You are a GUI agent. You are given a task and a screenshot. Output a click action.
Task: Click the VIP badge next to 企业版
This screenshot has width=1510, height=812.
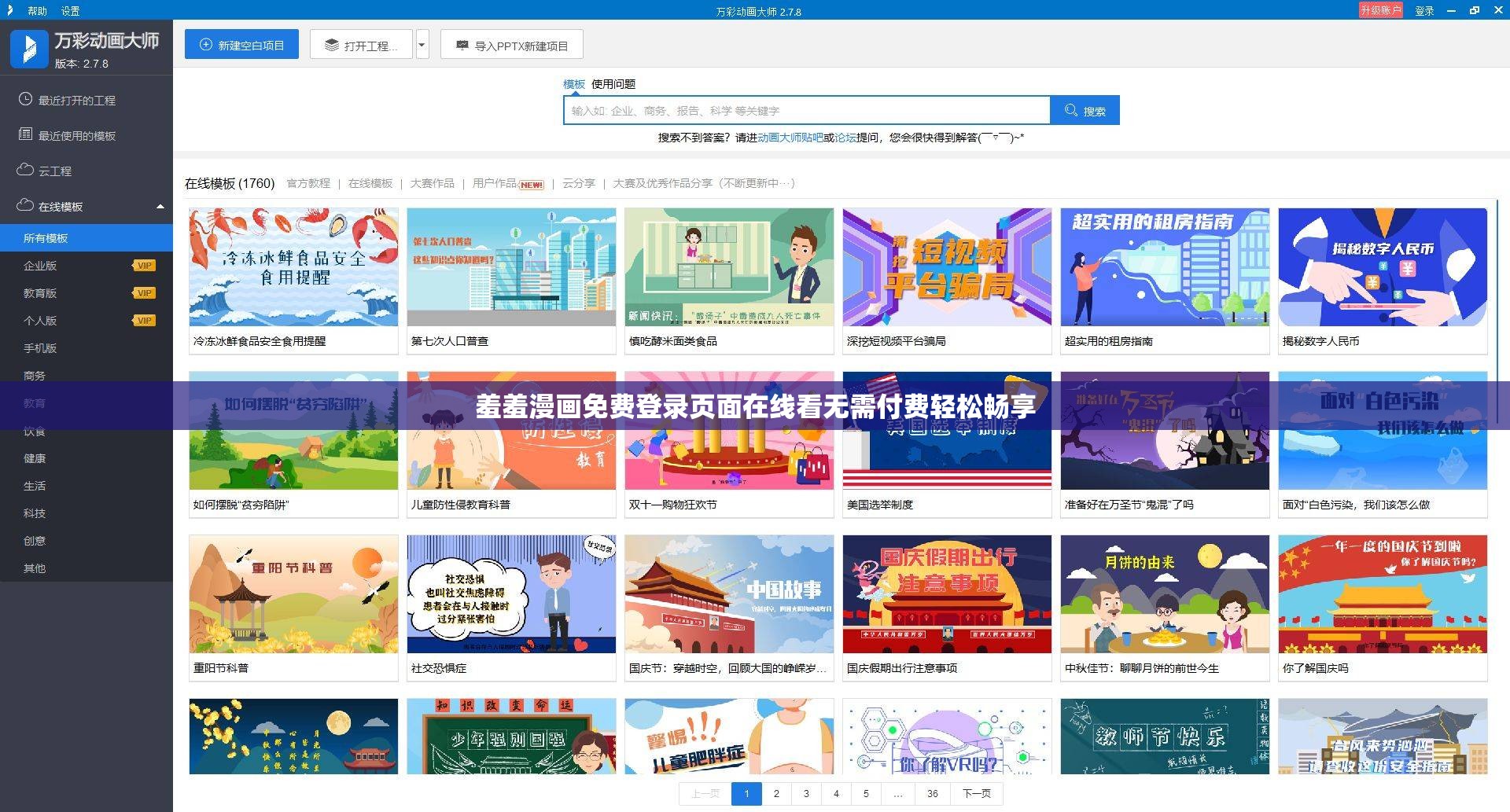click(142, 265)
